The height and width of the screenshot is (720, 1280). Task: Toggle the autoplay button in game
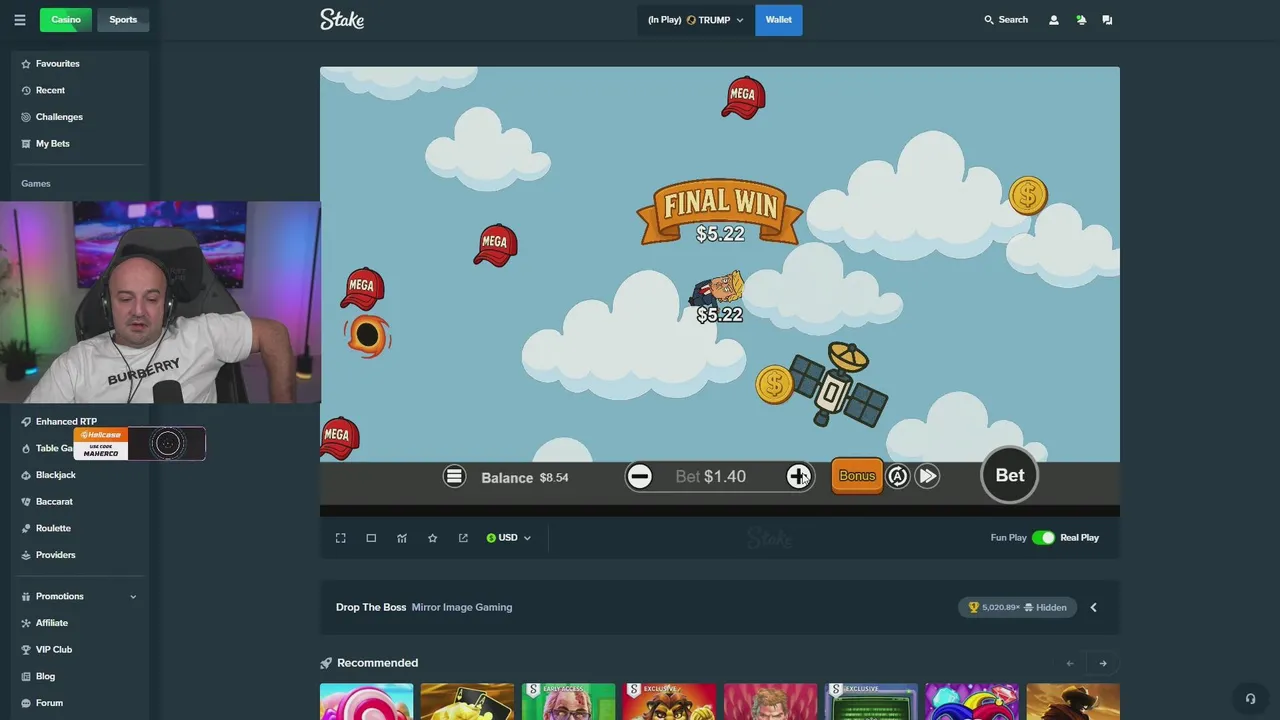point(898,477)
